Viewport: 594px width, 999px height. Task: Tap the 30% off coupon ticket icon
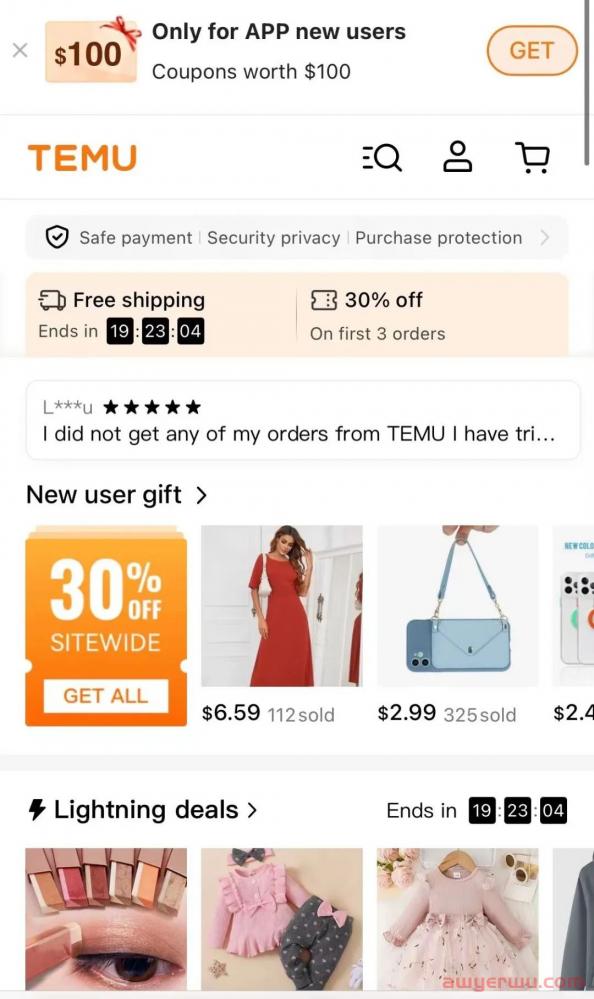[324, 300]
